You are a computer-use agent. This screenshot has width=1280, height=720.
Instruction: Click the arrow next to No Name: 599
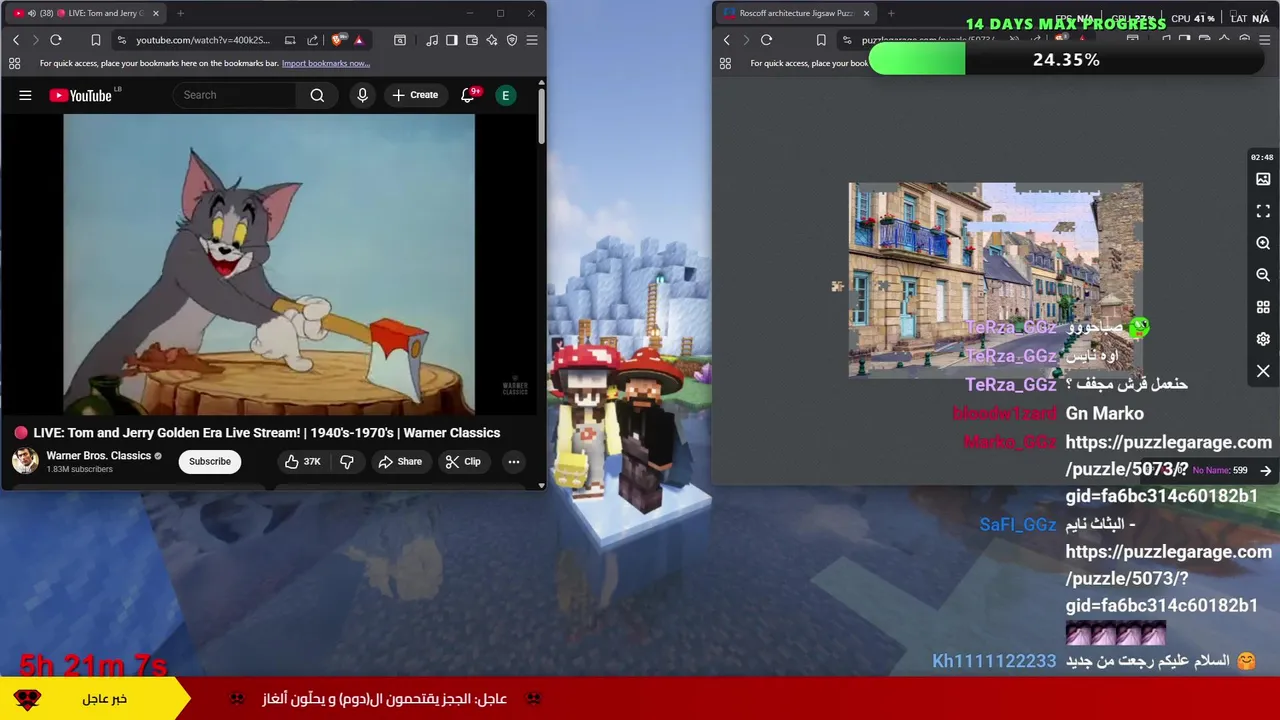pos(1266,470)
